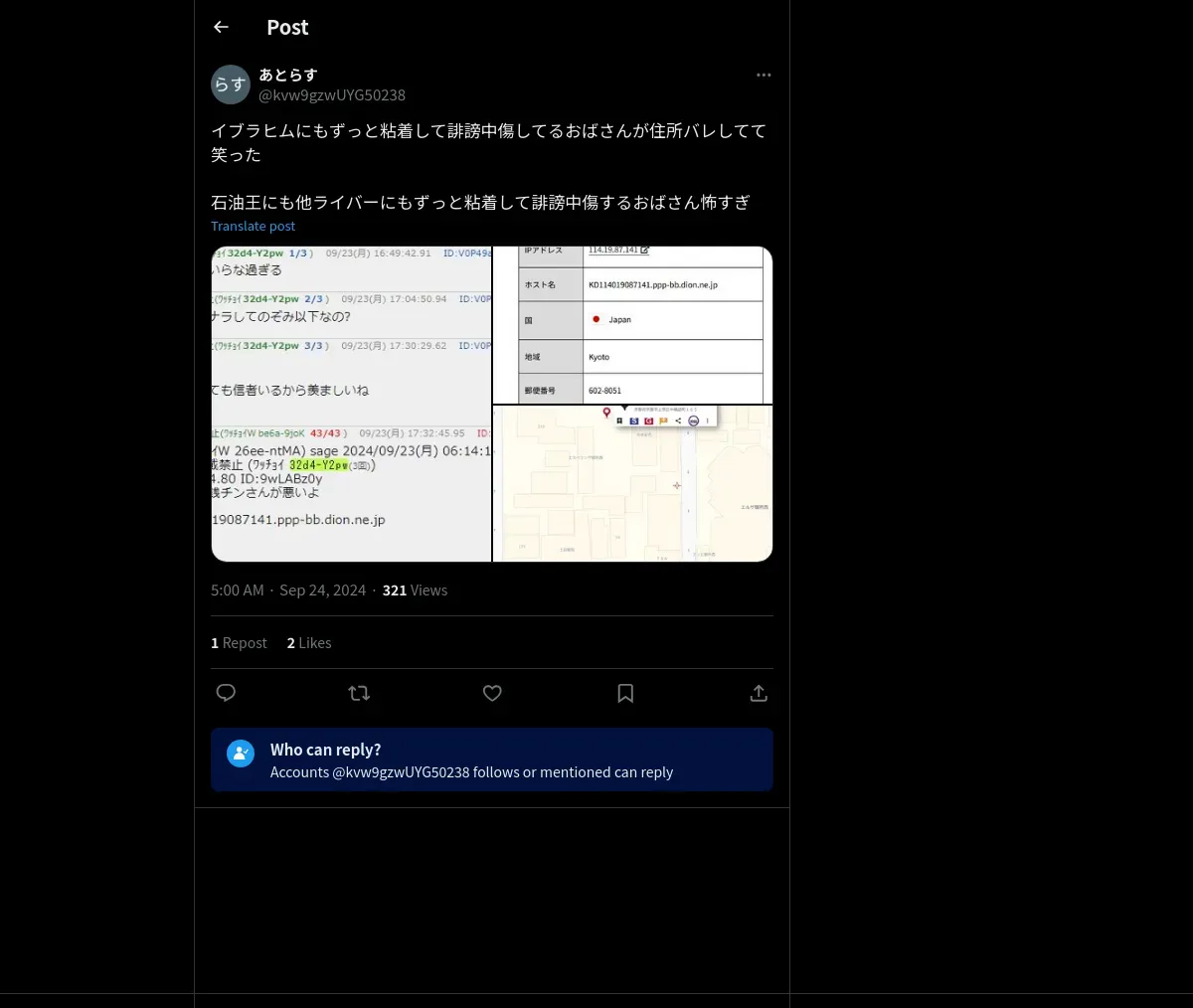Repost using the retweet arrows icon
This screenshot has height=1008, width=1193.
pyautogui.click(x=359, y=693)
